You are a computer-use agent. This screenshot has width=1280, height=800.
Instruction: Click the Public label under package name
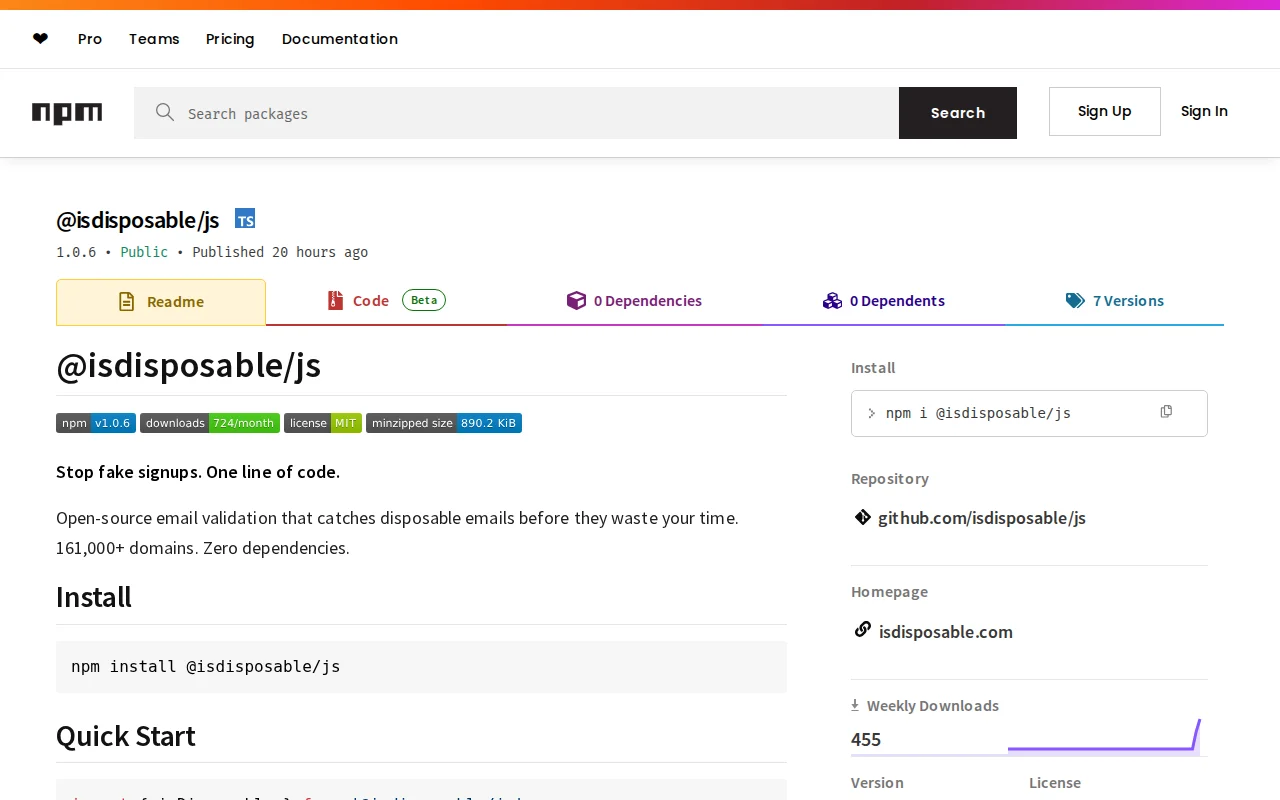(144, 252)
